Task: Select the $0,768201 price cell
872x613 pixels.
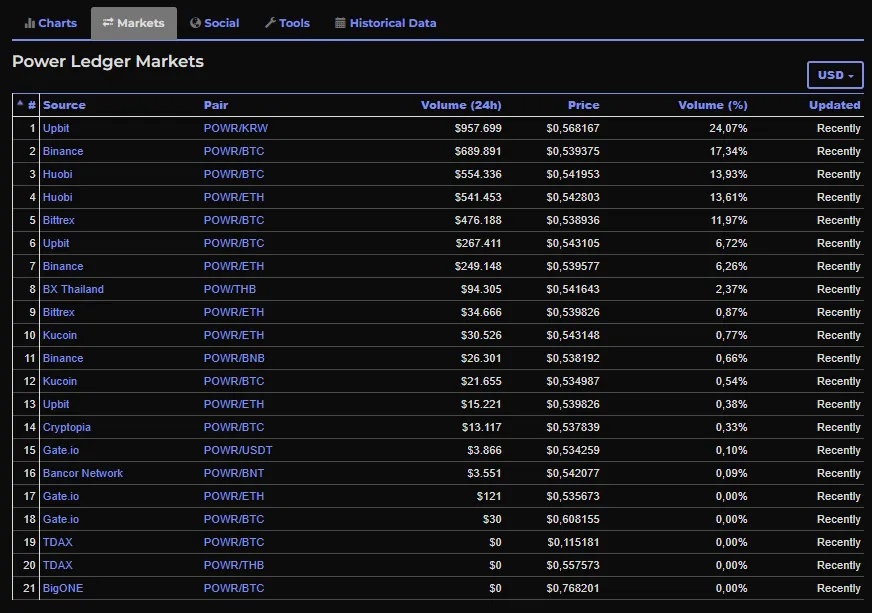Action: (573, 588)
